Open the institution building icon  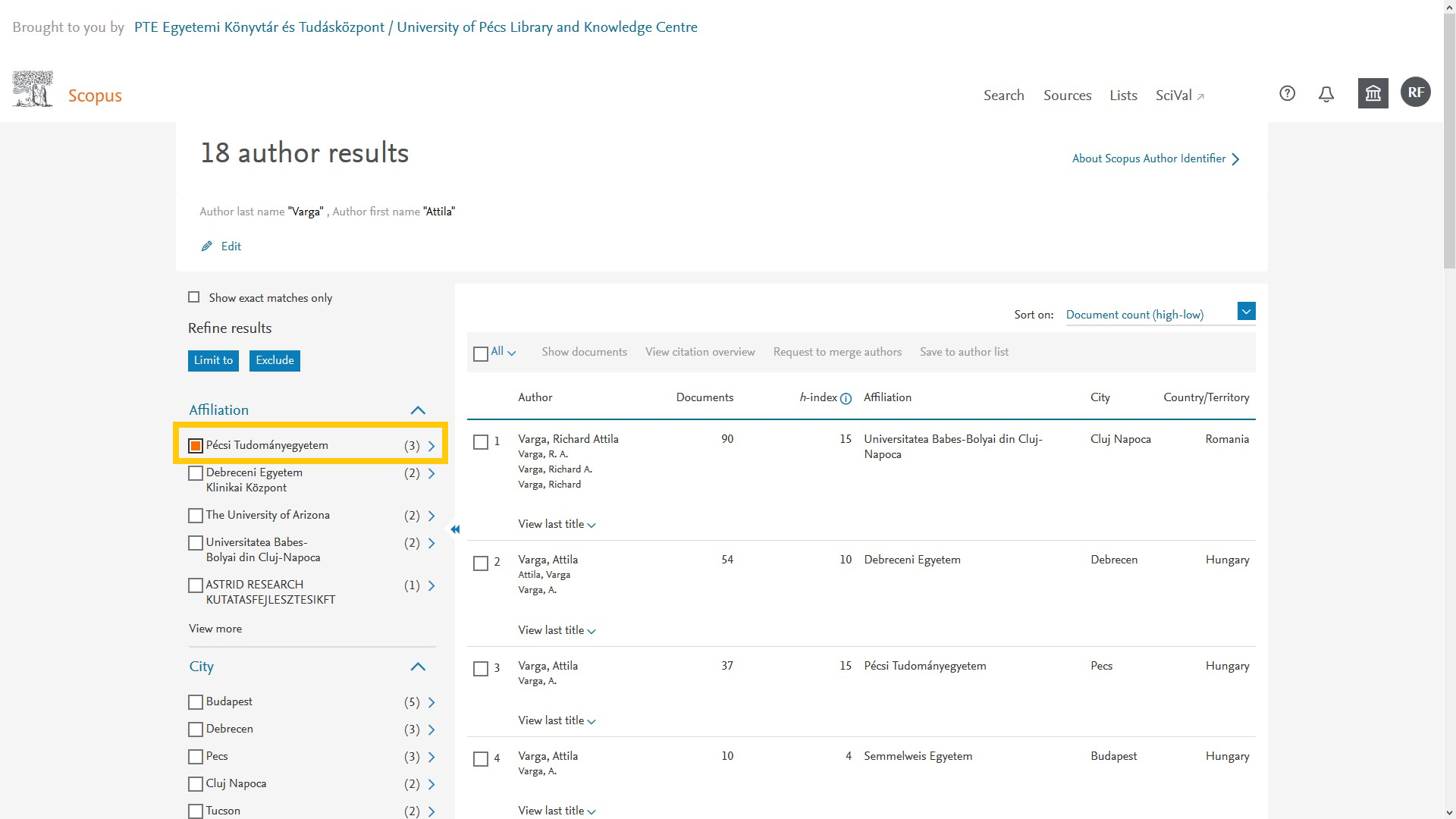click(1373, 93)
